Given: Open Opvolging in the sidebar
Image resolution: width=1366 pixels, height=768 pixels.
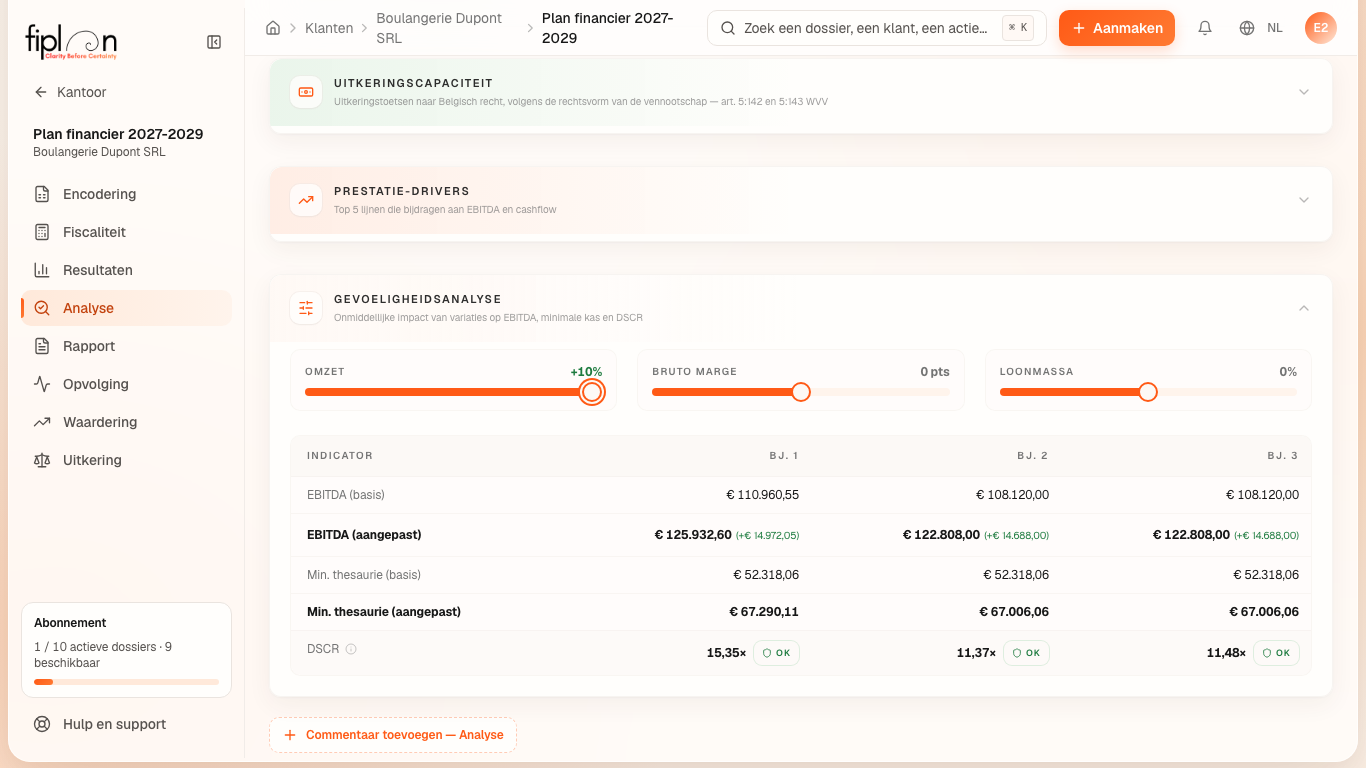Looking at the screenshot, I should [x=126, y=384].
